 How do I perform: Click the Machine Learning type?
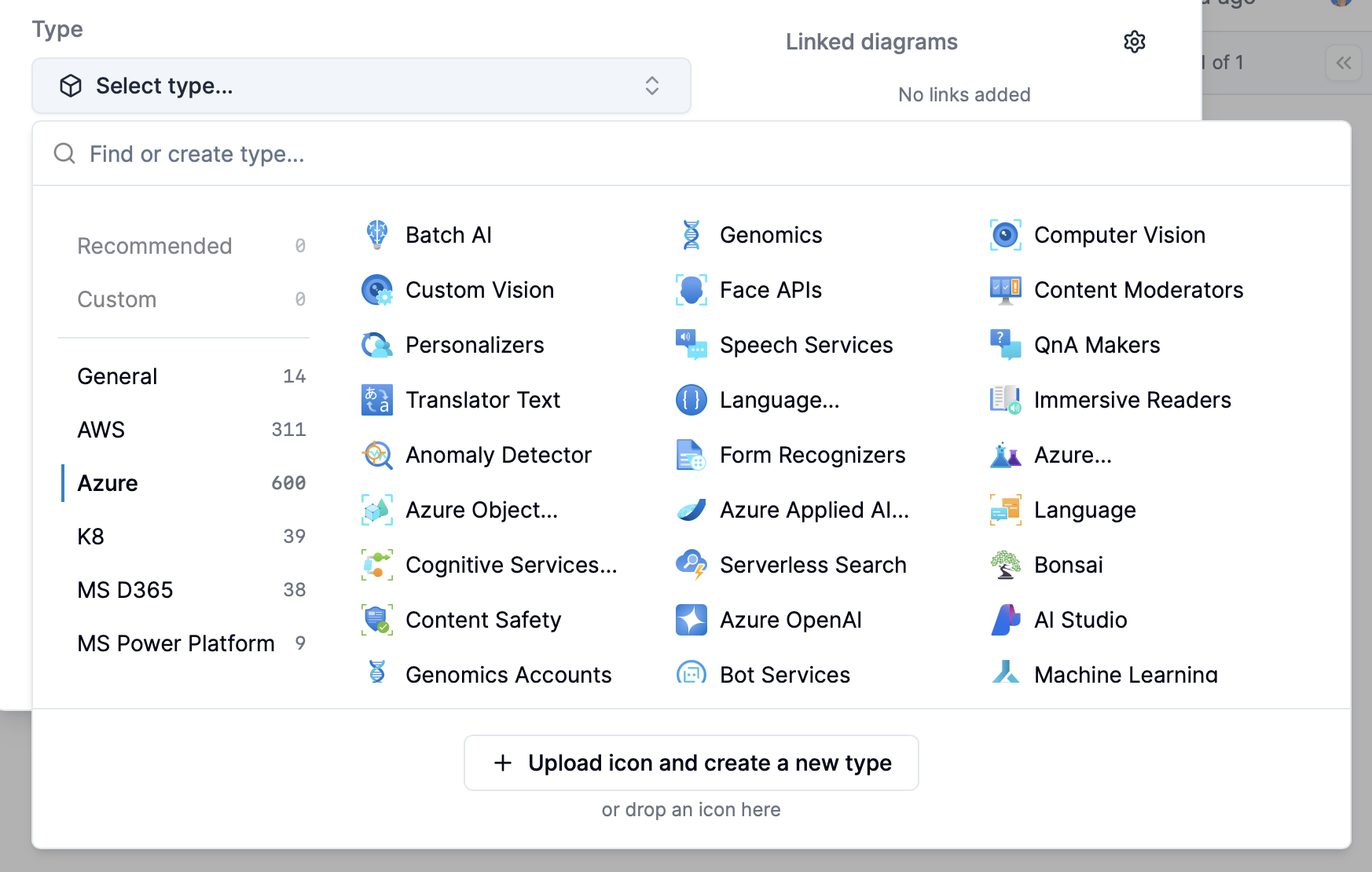[x=1126, y=674]
